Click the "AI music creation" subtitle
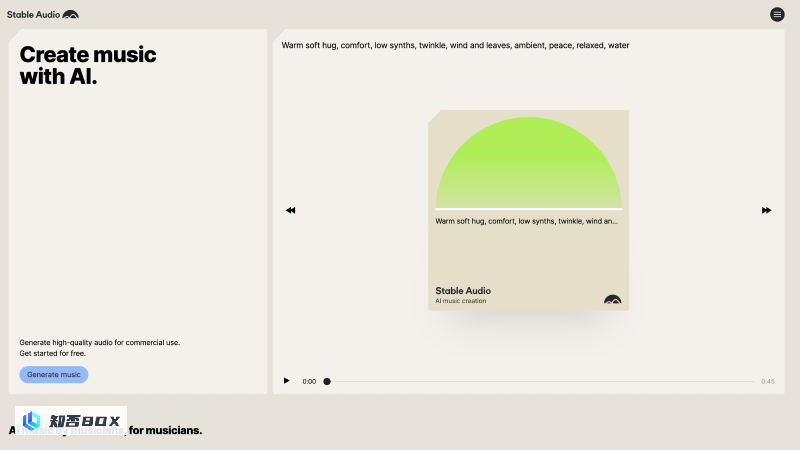Viewport: 800px width, 450px height. pyautogui.click(x=460, y=301)
